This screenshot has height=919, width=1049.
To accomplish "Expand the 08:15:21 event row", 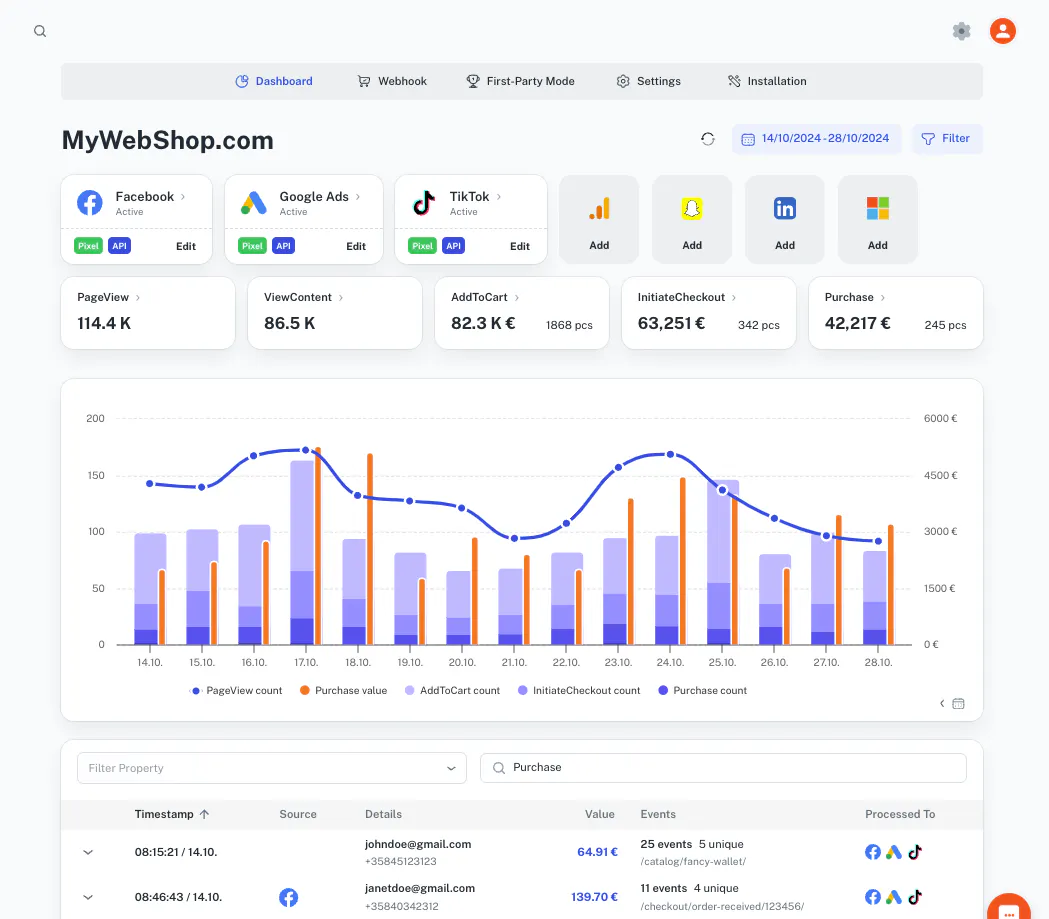I will click(x=88, y=852).
